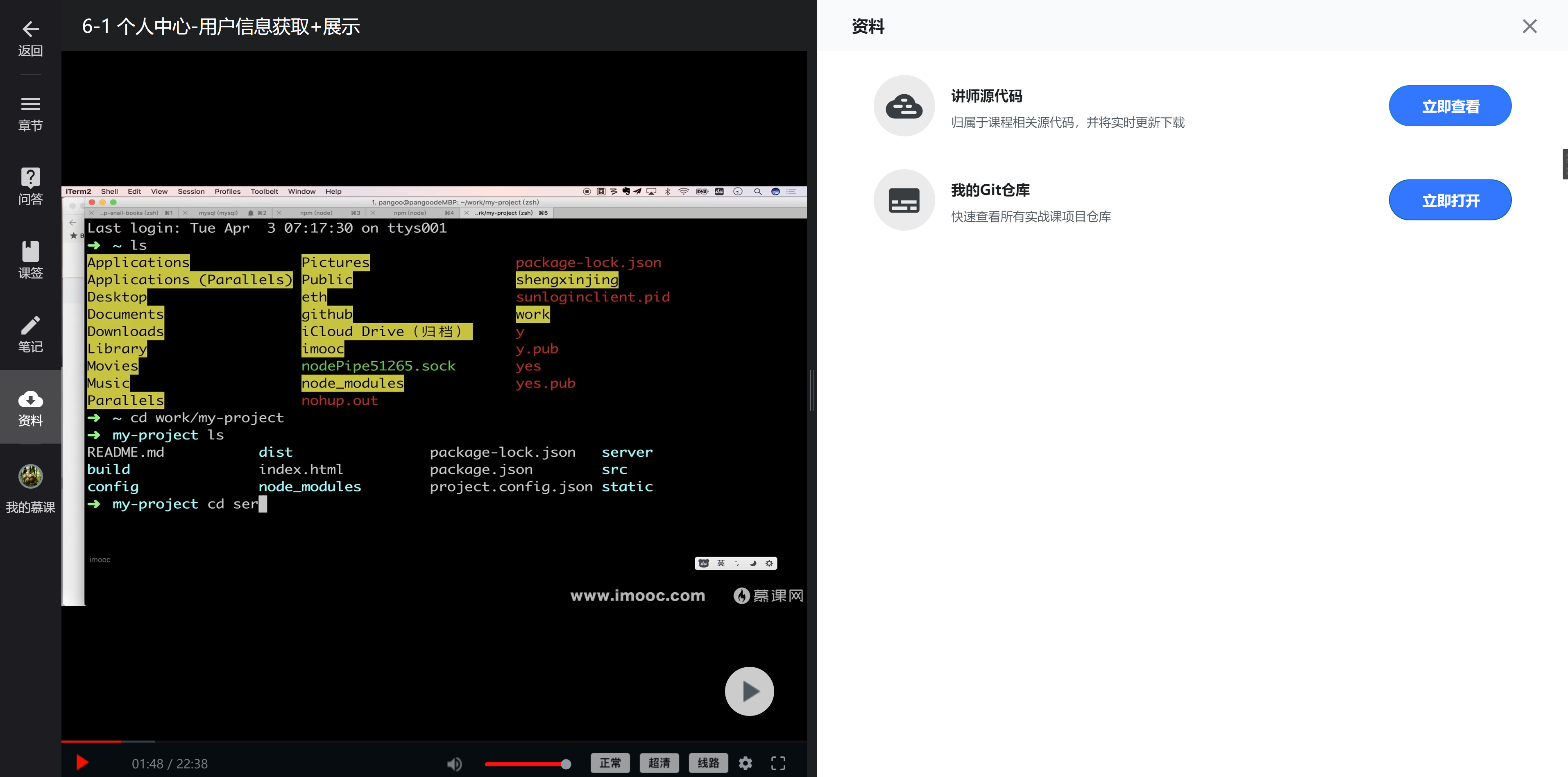
Task: Select the 资料 download sidebar item
Action: 30,407
